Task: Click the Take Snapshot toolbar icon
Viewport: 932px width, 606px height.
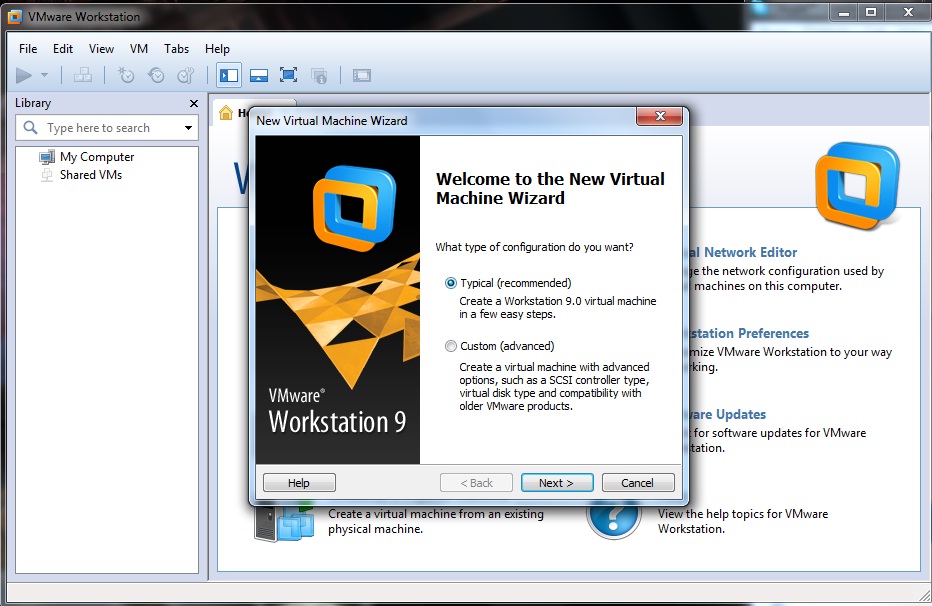Action: coord(126,75)
